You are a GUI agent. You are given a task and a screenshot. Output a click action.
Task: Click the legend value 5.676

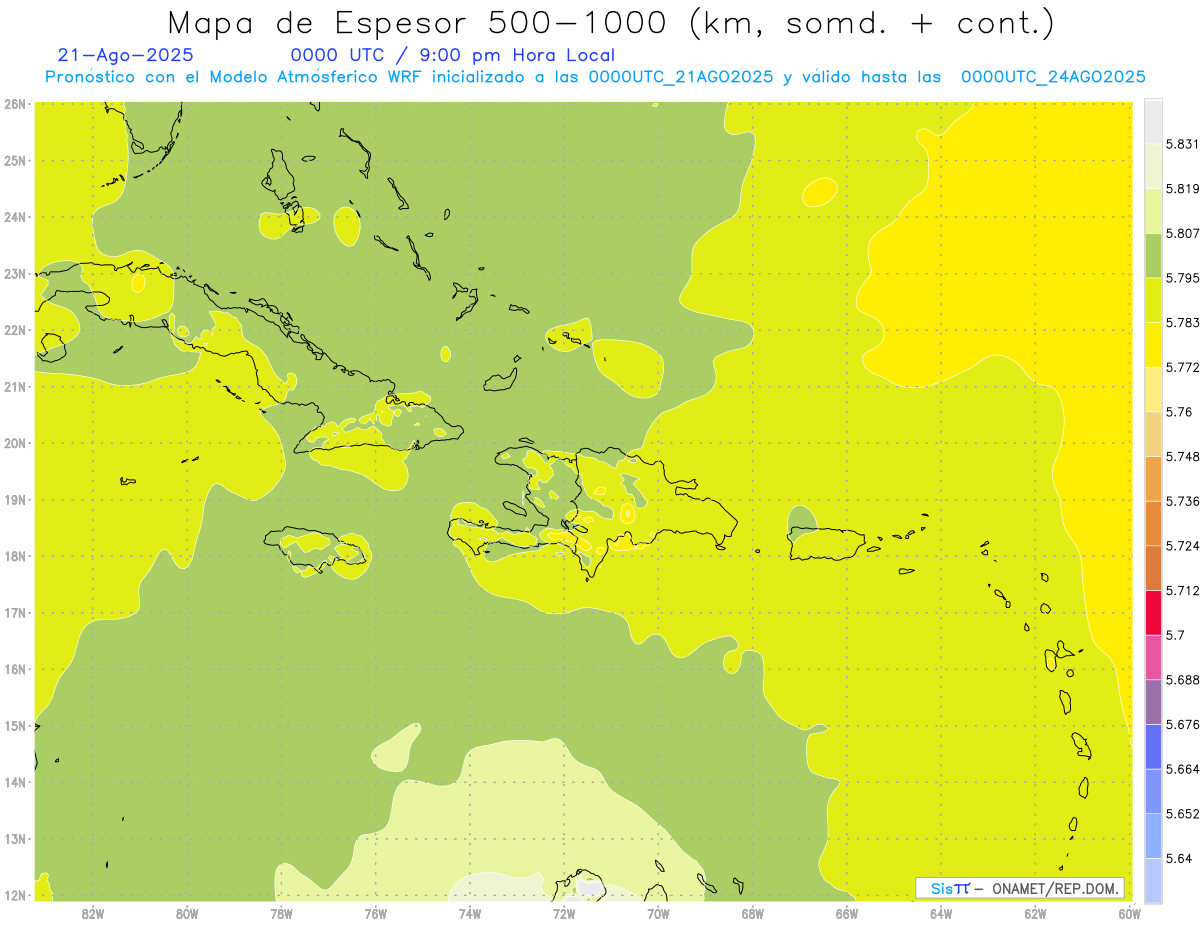click(1182, 724)
